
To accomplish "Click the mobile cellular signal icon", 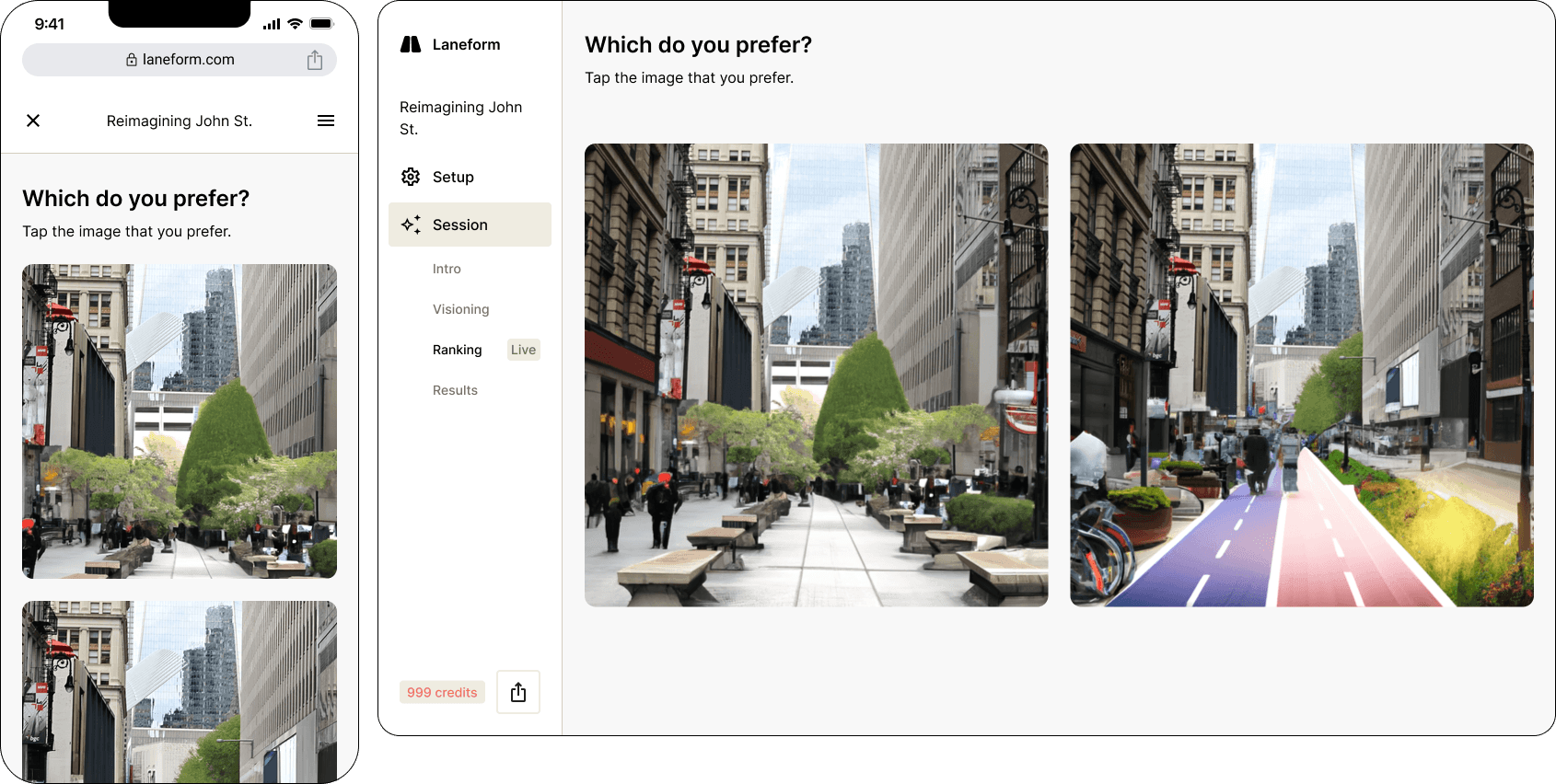I will [x=272, y=24].
